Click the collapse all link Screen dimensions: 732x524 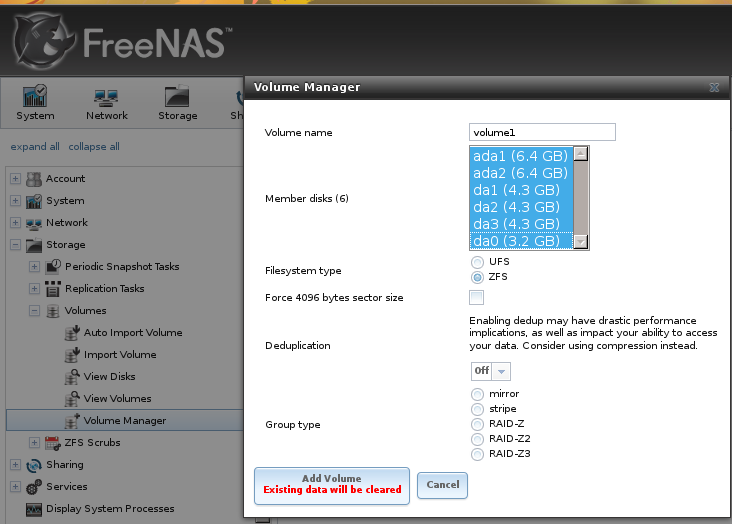click(94, 147)
